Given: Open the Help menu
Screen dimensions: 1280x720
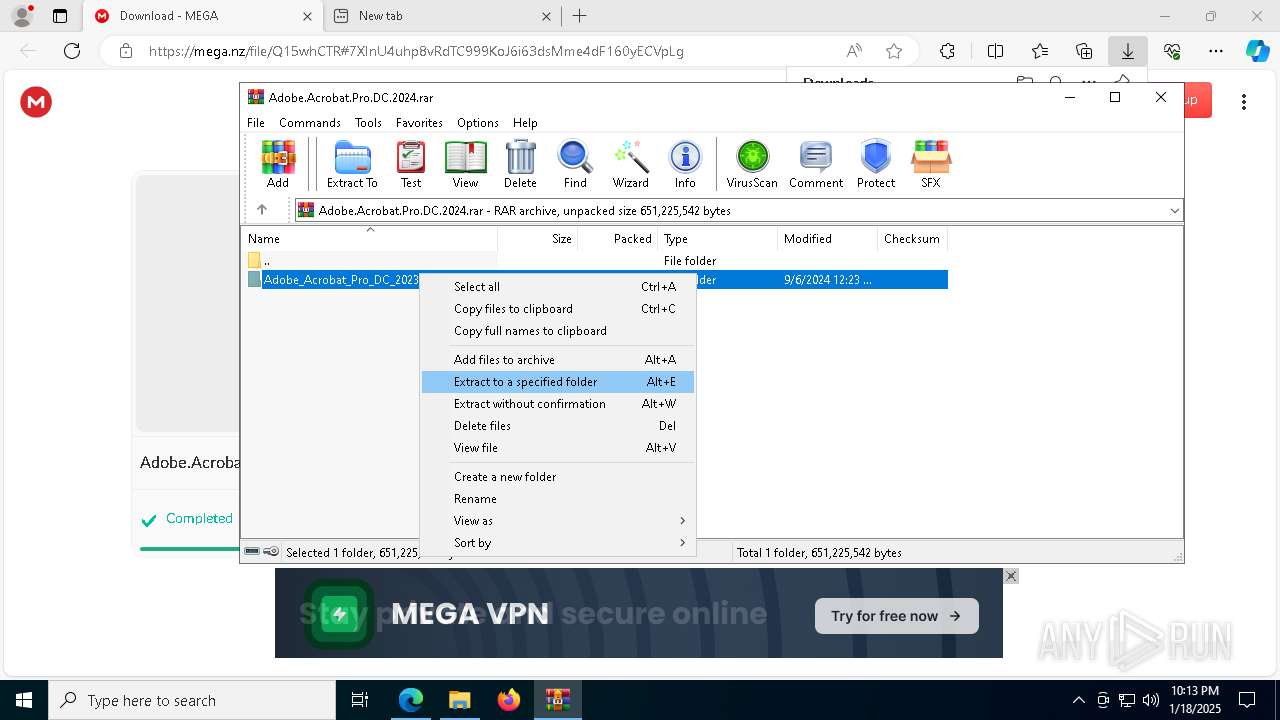Looking at the screenshot, I should 525,123.
